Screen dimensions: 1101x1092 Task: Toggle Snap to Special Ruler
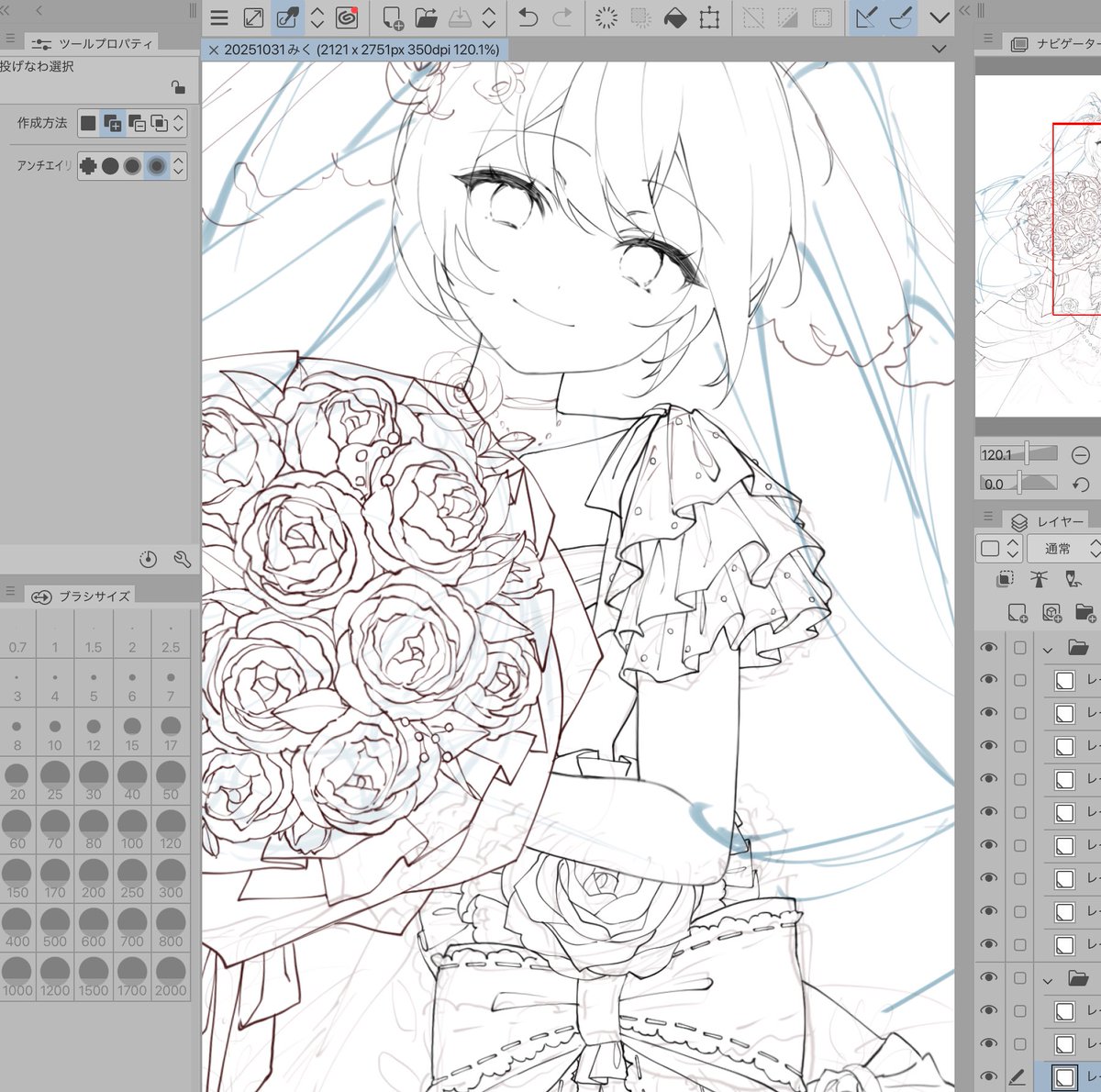[900, 17]
